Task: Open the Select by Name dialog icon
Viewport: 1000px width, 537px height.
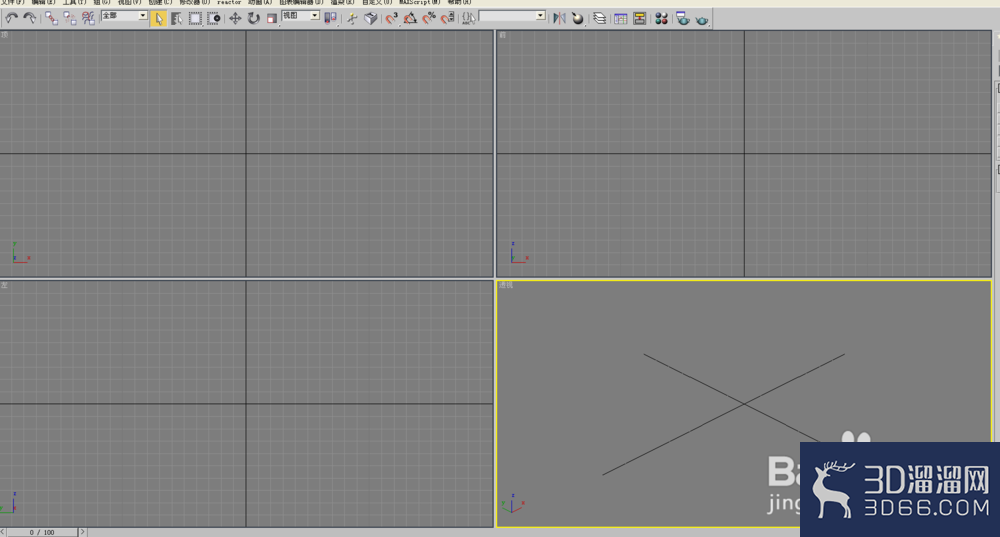Action: 177,18
